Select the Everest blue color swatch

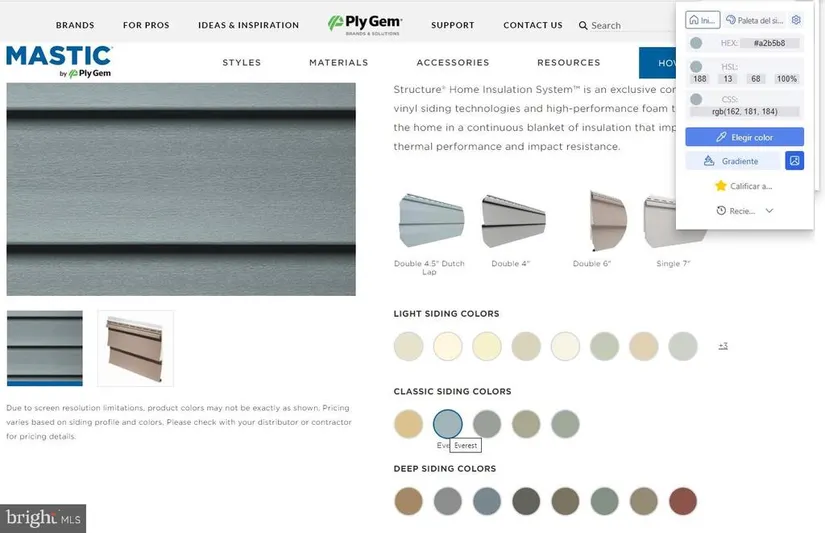[448, 424]
